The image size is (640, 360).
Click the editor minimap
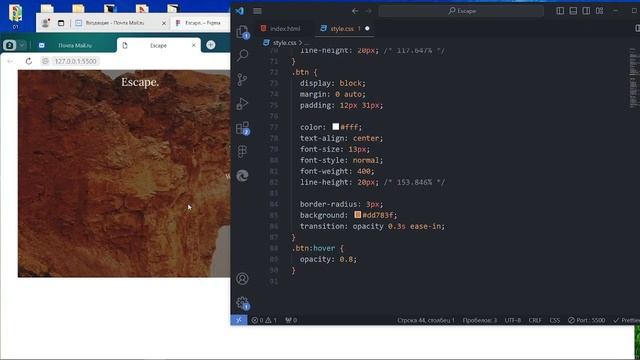[633, 78]
